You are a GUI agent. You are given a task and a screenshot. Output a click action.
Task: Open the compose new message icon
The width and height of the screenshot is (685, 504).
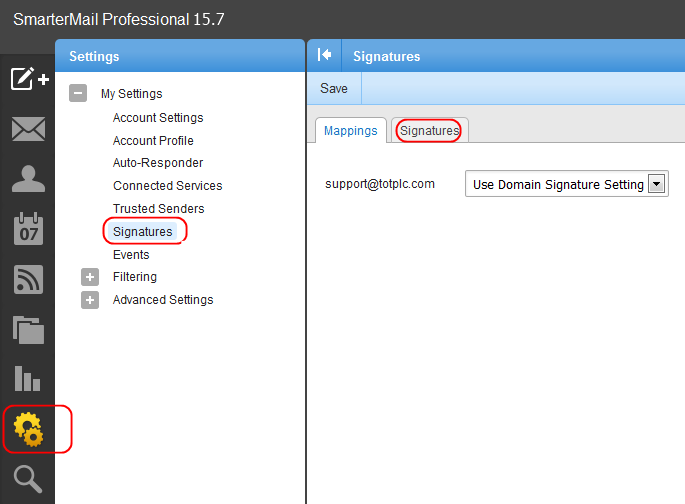[29, 79]
